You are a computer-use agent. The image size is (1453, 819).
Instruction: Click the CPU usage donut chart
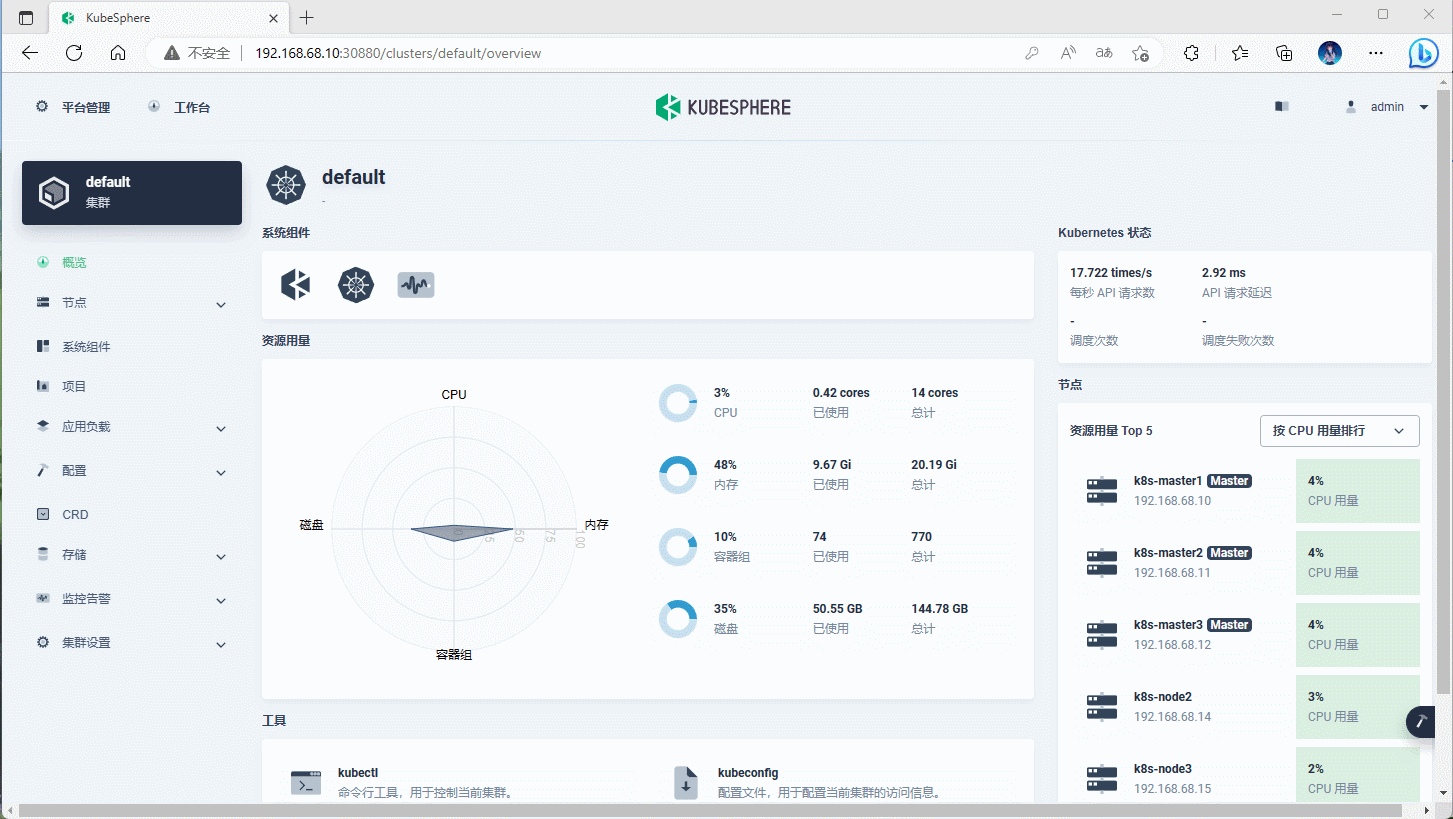678,403
